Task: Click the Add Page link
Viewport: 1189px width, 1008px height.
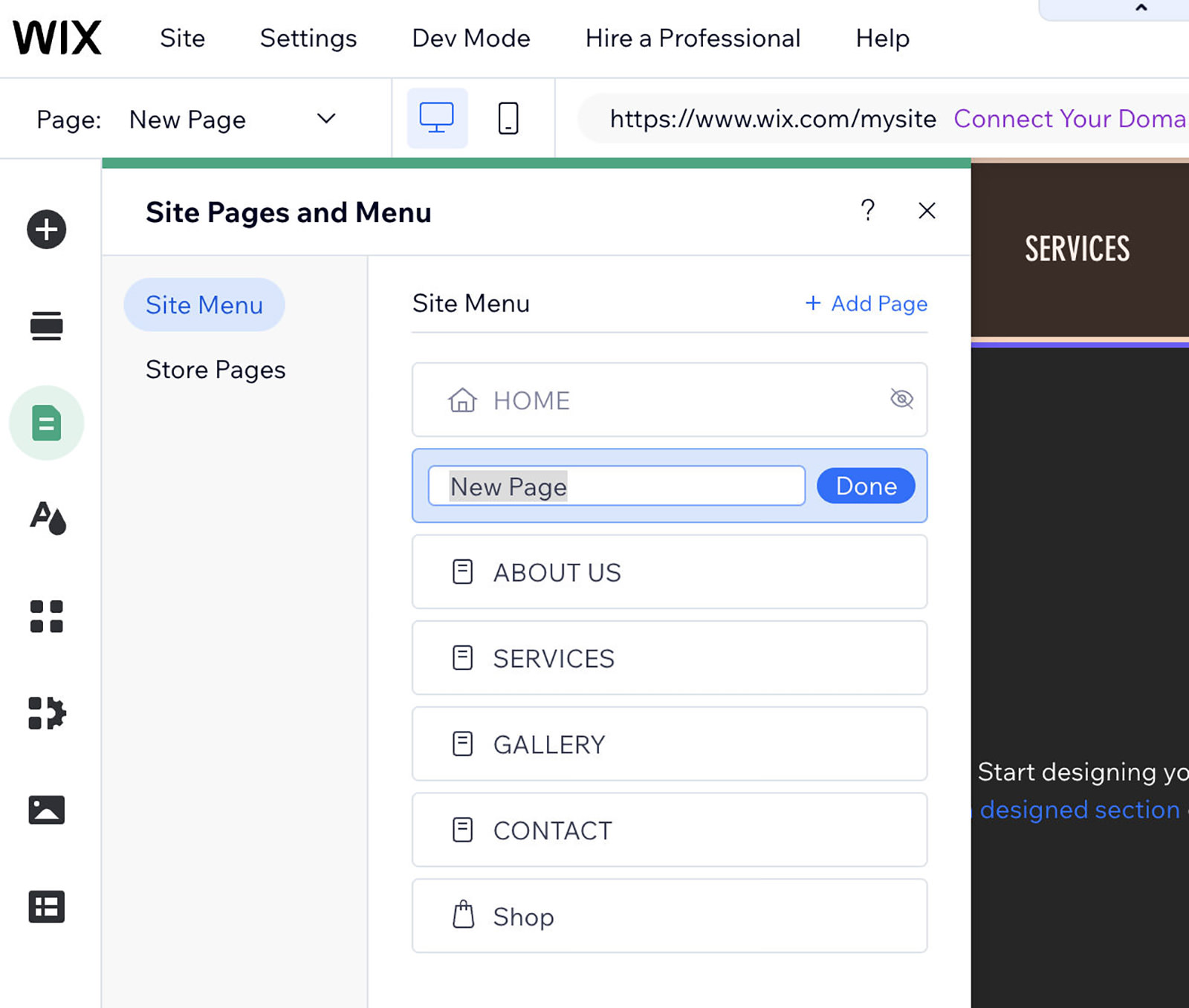Action: coord(866,303)
